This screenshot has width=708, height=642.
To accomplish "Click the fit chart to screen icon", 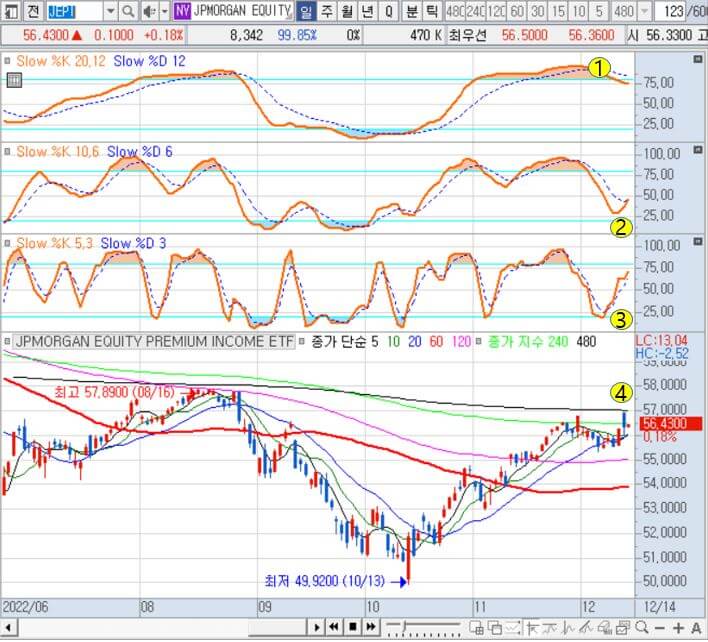I will [x=514, y=627].
